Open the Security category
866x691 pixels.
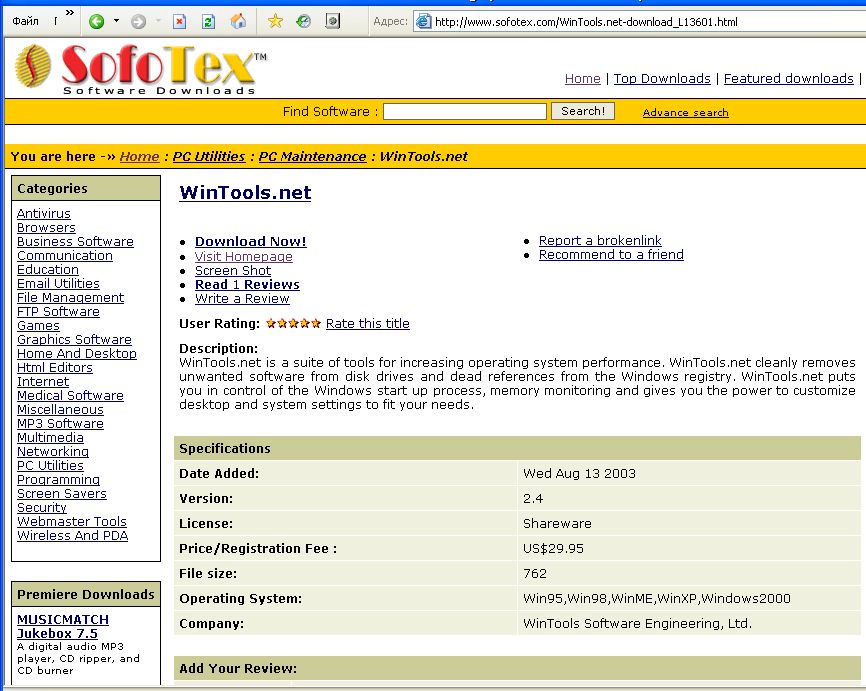coord(41,508)
